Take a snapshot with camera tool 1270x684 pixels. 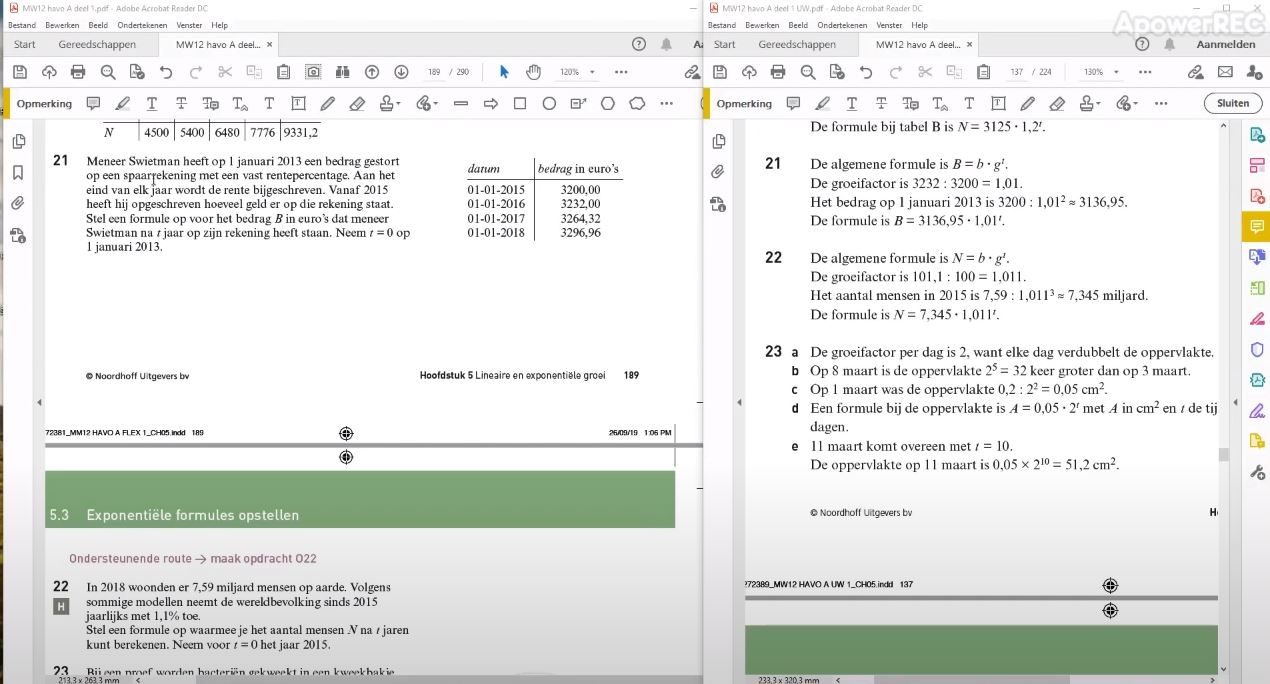tap(313, 72)
